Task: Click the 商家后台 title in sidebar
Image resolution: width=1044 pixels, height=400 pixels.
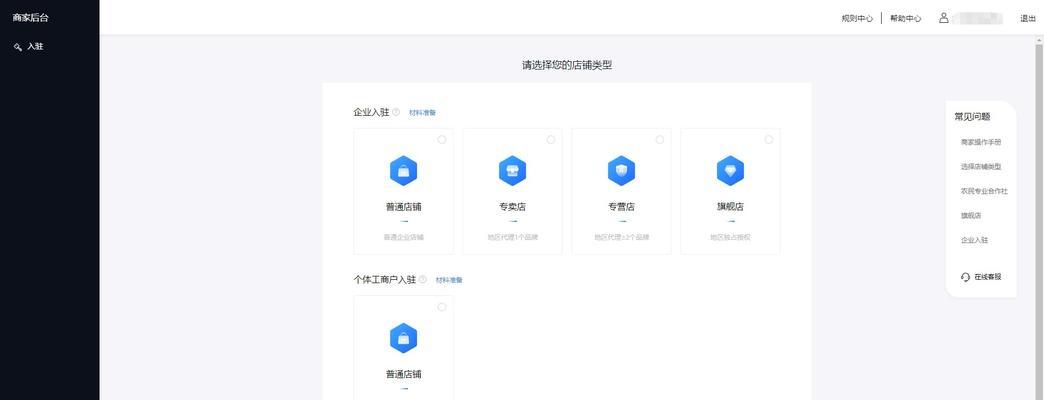Action: 31,18
